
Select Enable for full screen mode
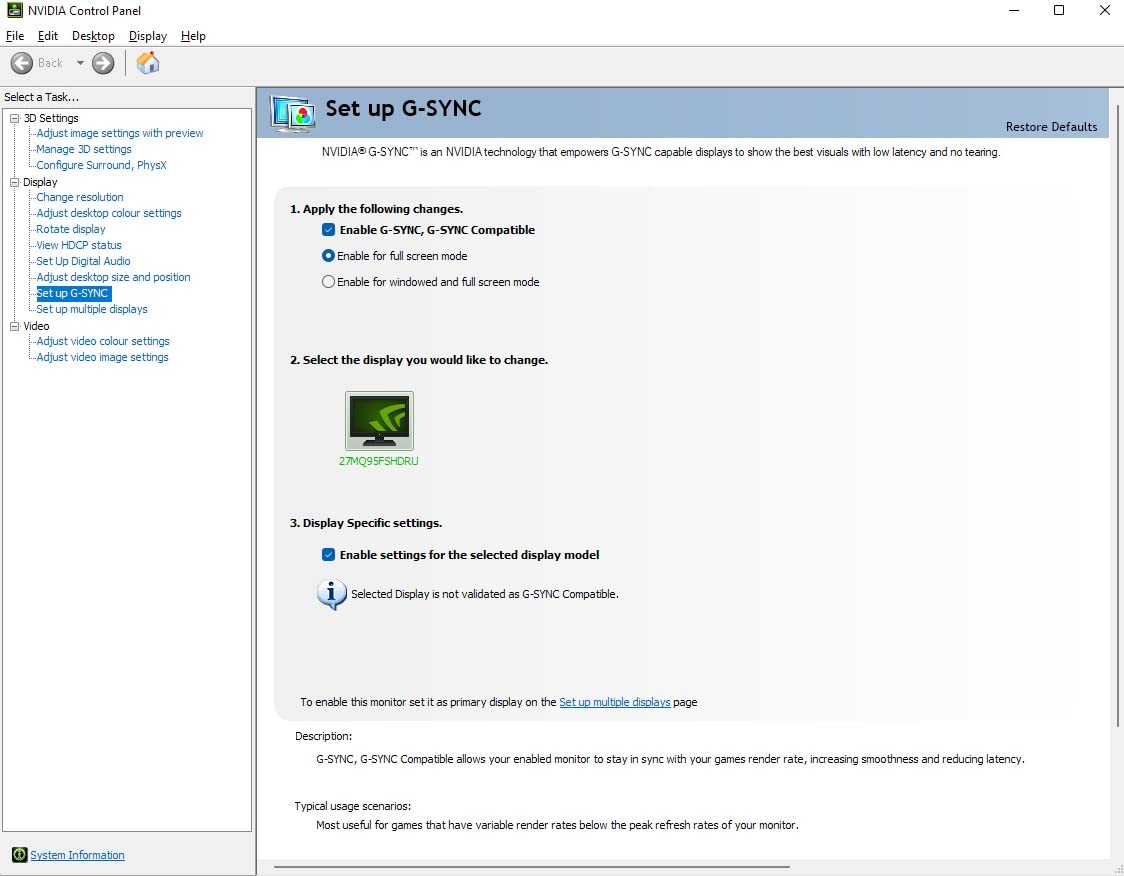(328, 255)
